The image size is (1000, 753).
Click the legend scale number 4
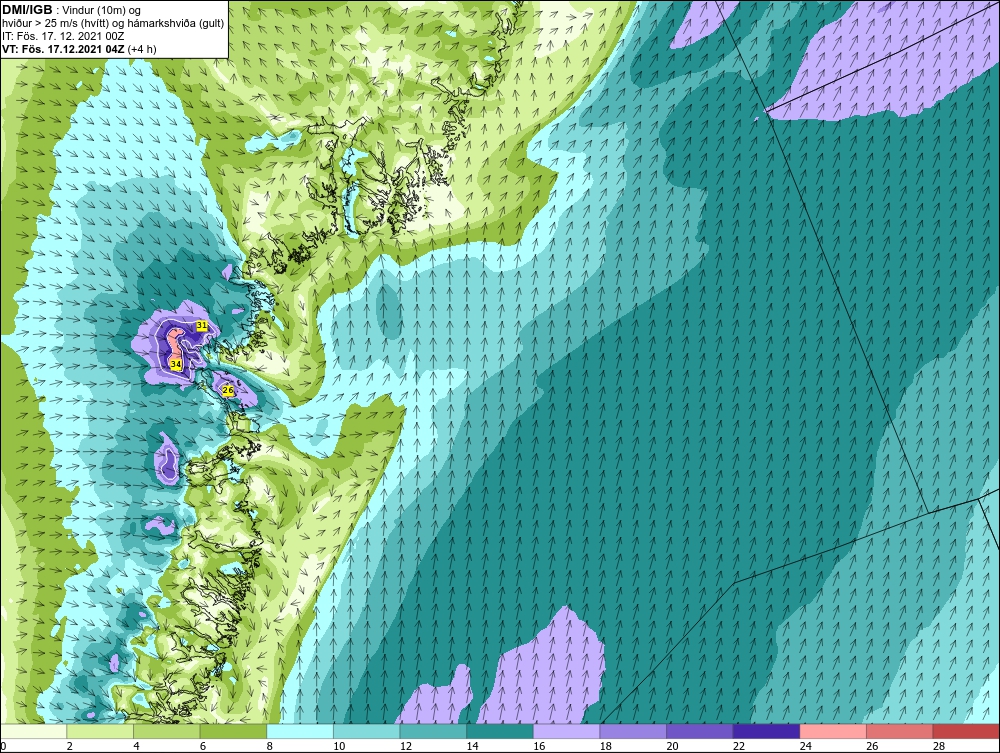pyautogui.click(x=136, y=746)
